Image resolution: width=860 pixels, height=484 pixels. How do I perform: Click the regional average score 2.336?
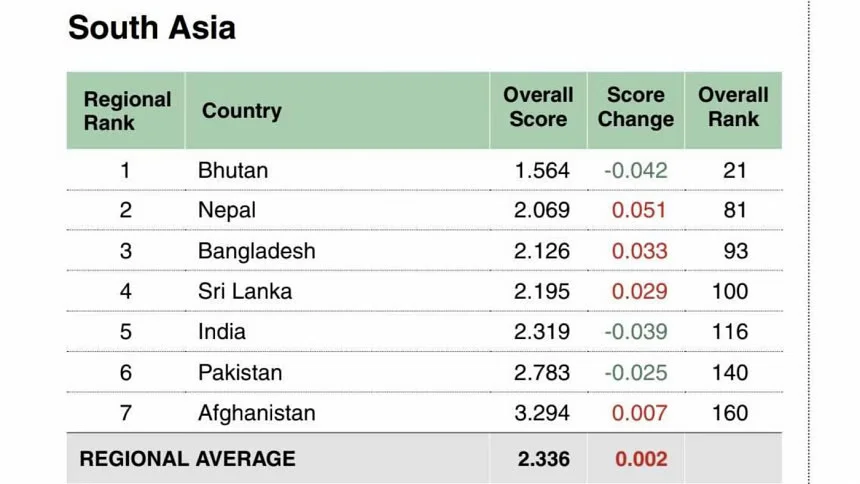[x=544, y=459]
